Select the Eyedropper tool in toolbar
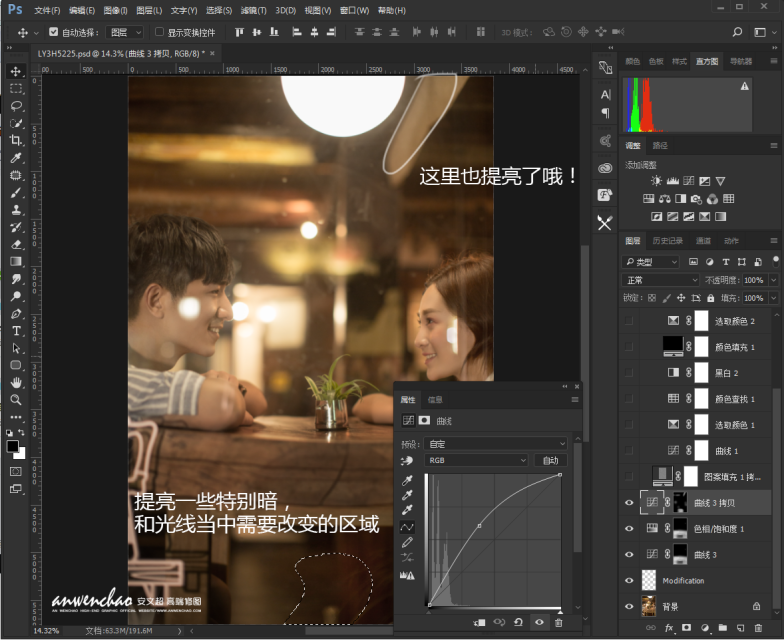Screen dimensions: 784x640 pos(16,158)
